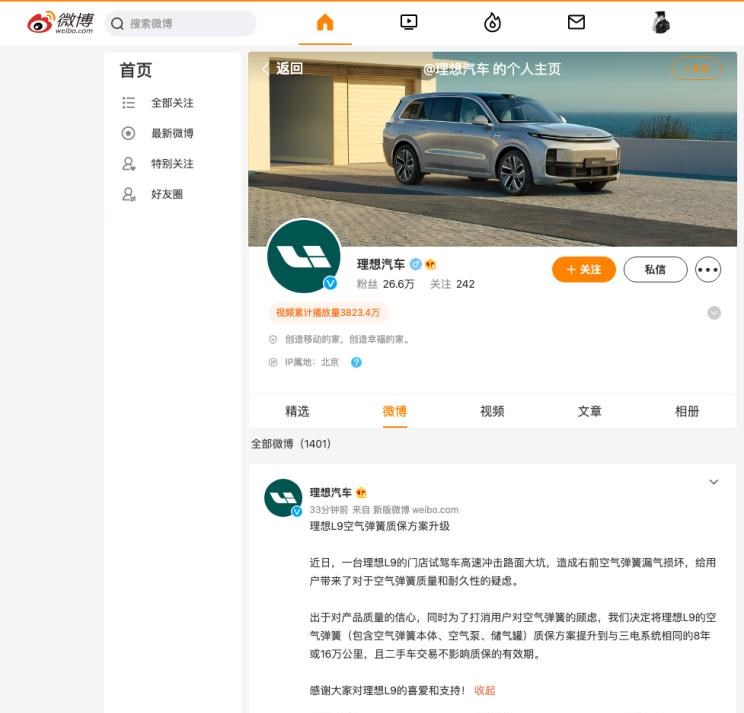View the 关注 242 following count
Screen dimensions: 744x713
point(452,284)
